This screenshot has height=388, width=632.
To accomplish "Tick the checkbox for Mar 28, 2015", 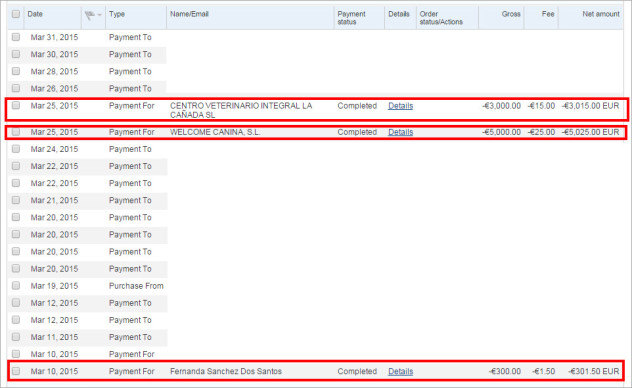I will click(16, 71).
